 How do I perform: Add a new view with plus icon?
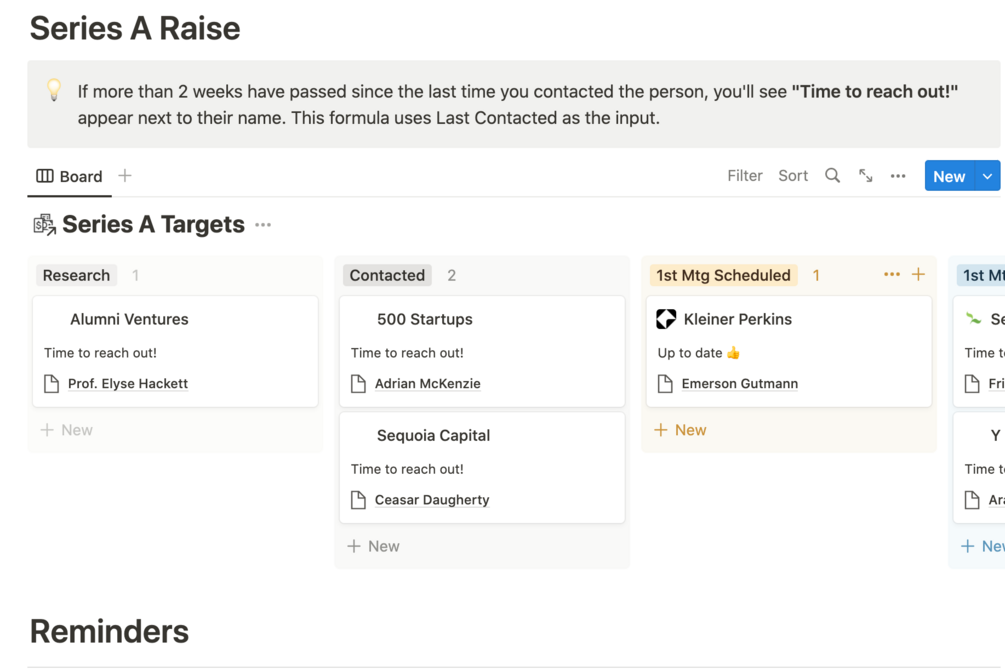tap(125, 176)
